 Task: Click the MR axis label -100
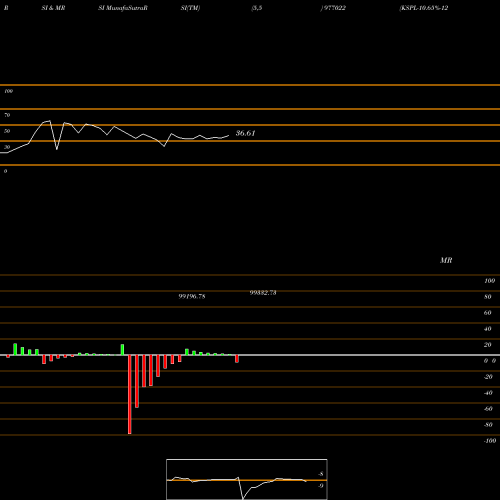point(490,441)
